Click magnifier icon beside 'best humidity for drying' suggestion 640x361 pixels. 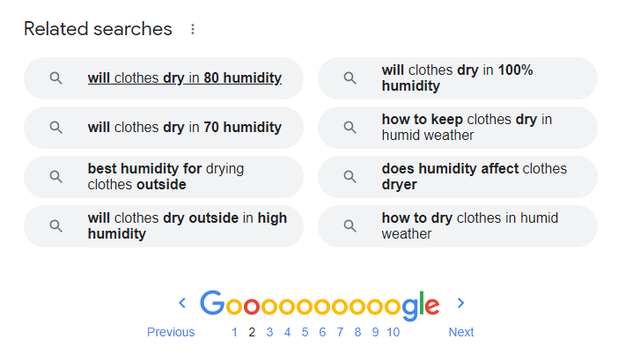click(x=56, y=176)
